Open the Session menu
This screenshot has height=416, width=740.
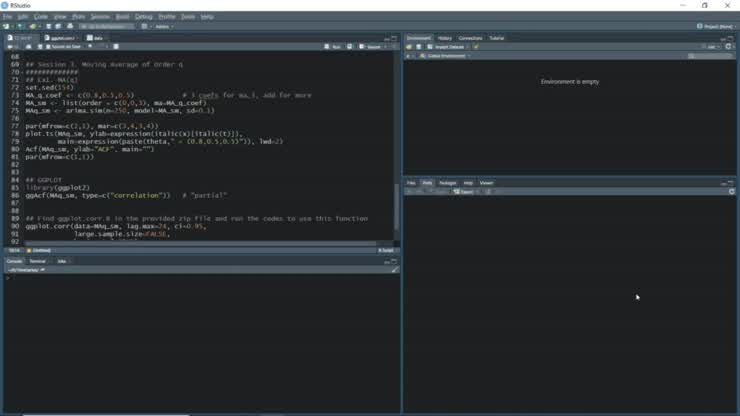point(100,17)
